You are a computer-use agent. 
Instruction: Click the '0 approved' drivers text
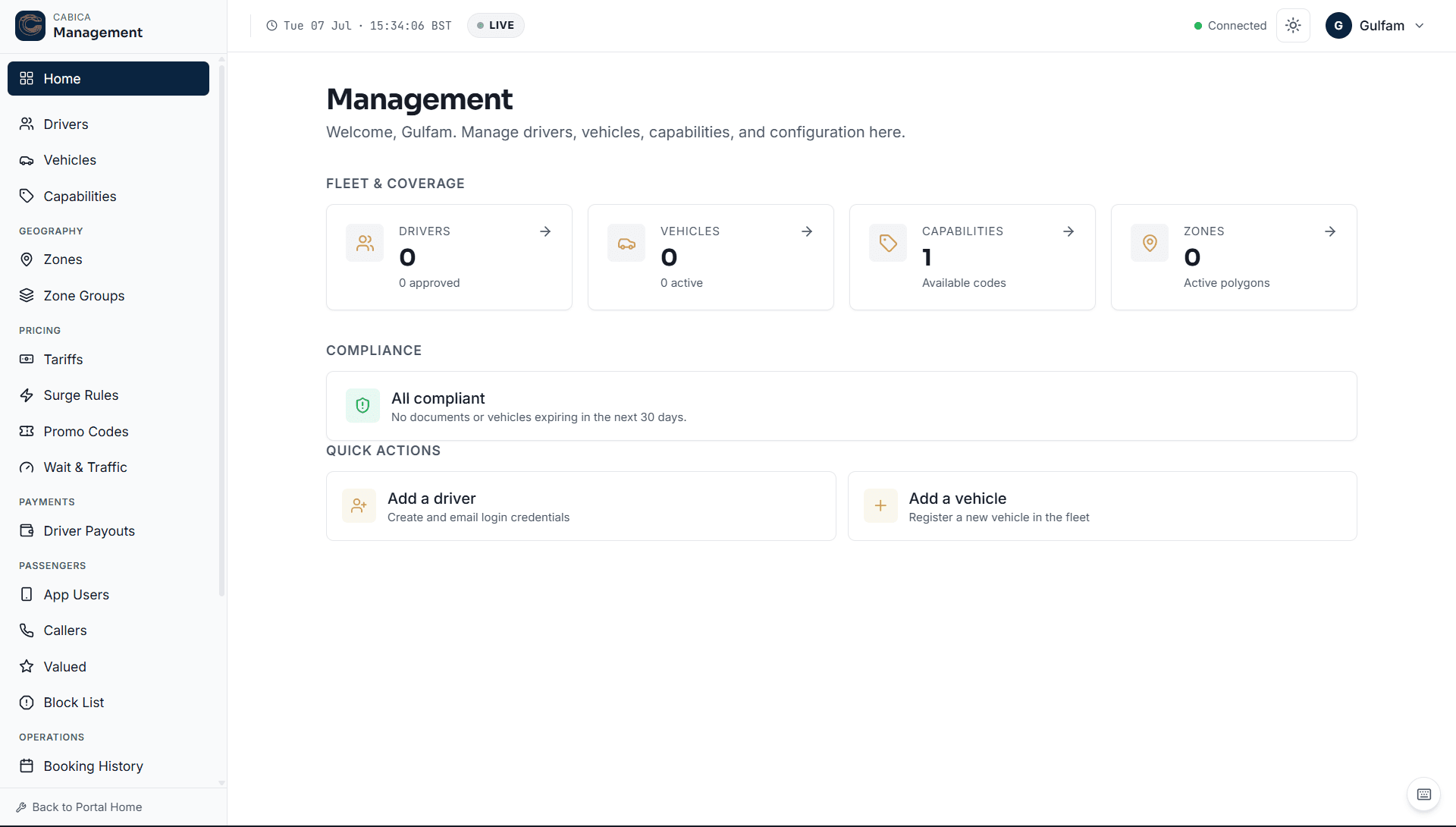click(x=429, y=283)
